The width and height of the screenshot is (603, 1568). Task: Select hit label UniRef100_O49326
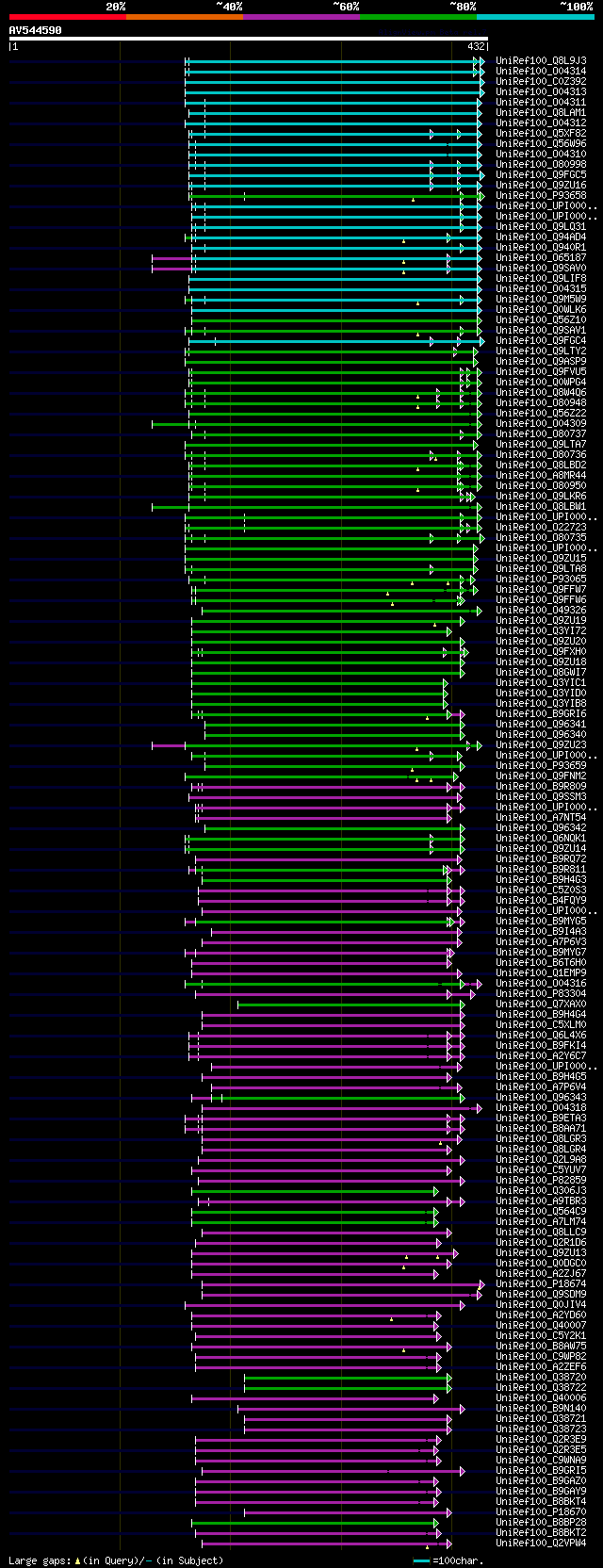(x=541, y=610)
